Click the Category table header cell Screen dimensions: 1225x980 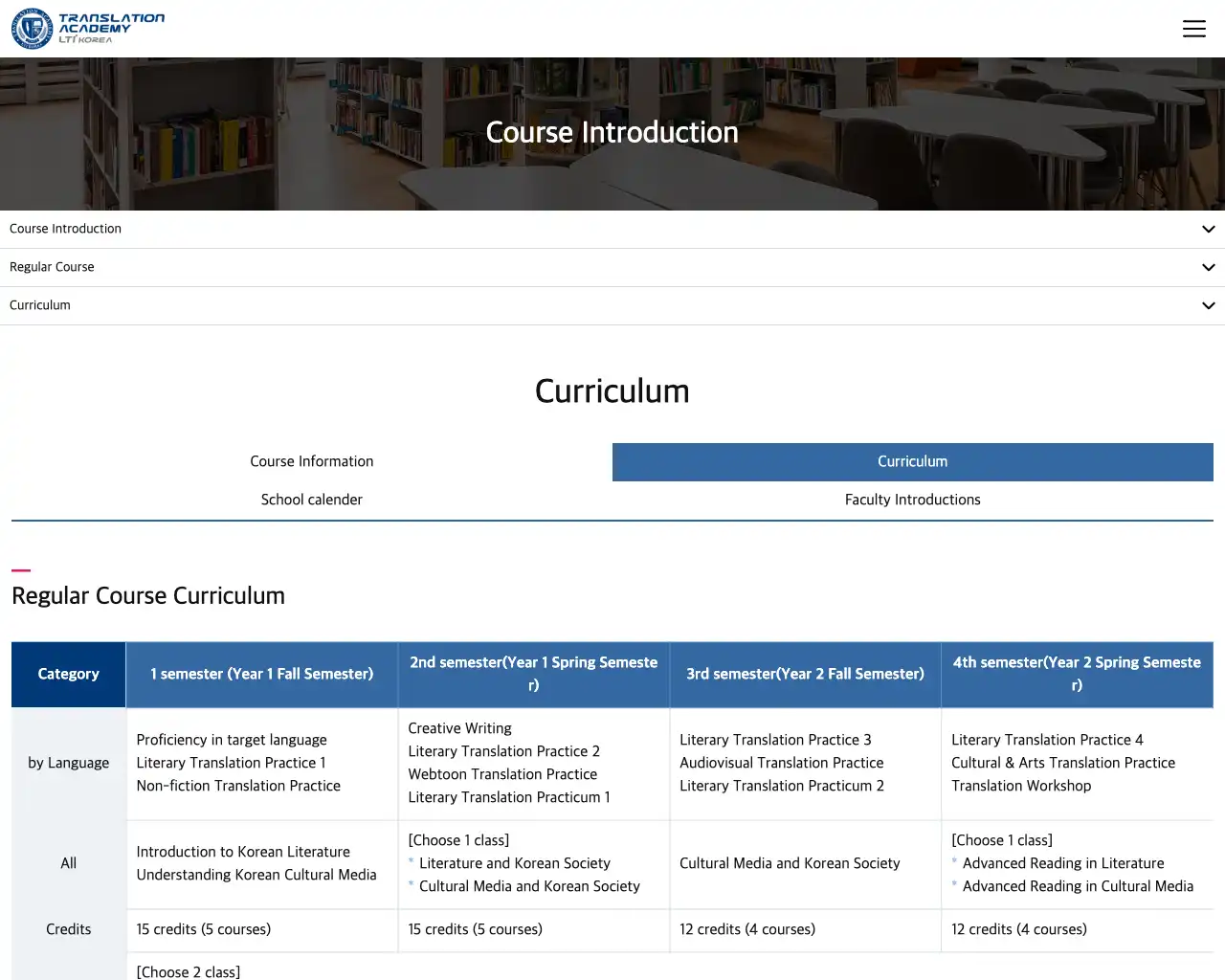coord(68,674)
